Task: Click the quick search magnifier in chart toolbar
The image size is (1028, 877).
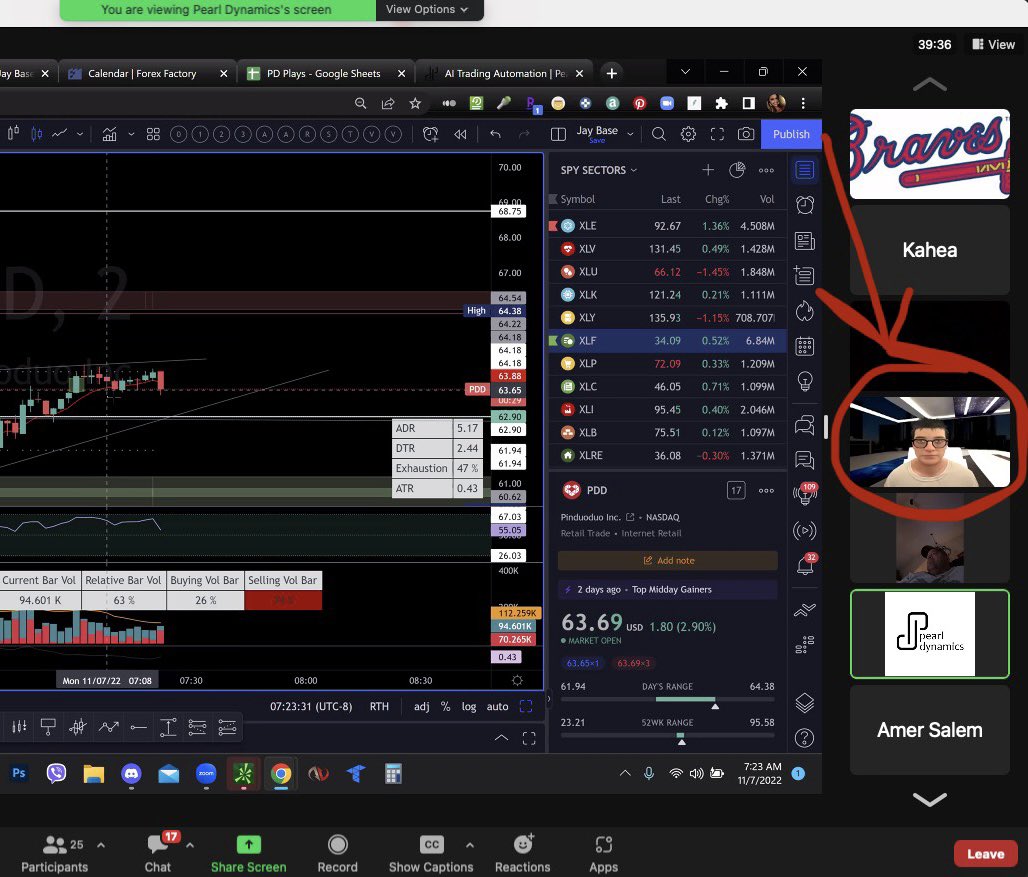Action: point(659,134)
